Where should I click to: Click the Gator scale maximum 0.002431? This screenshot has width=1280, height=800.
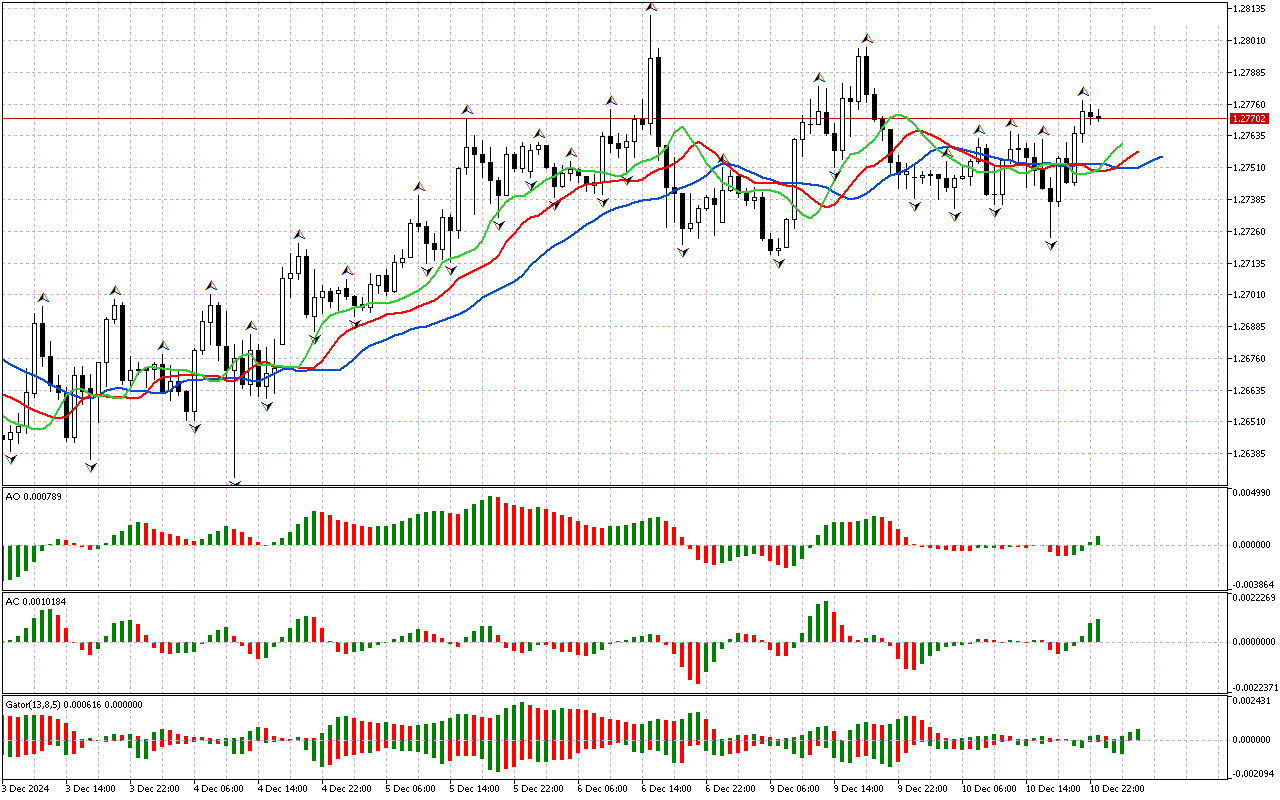point(1252,701)
